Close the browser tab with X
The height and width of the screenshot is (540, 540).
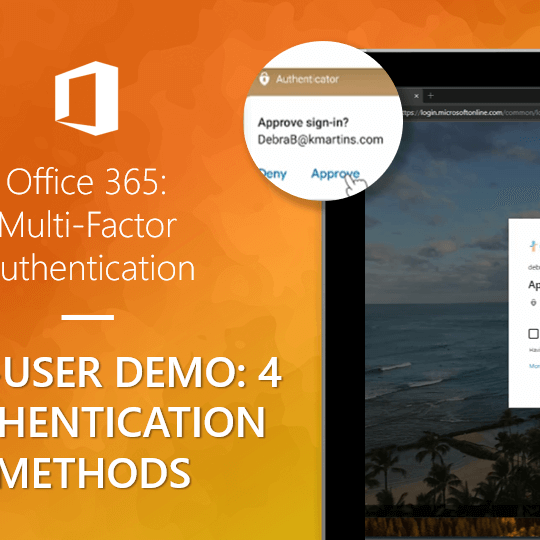tap(416, 96)
